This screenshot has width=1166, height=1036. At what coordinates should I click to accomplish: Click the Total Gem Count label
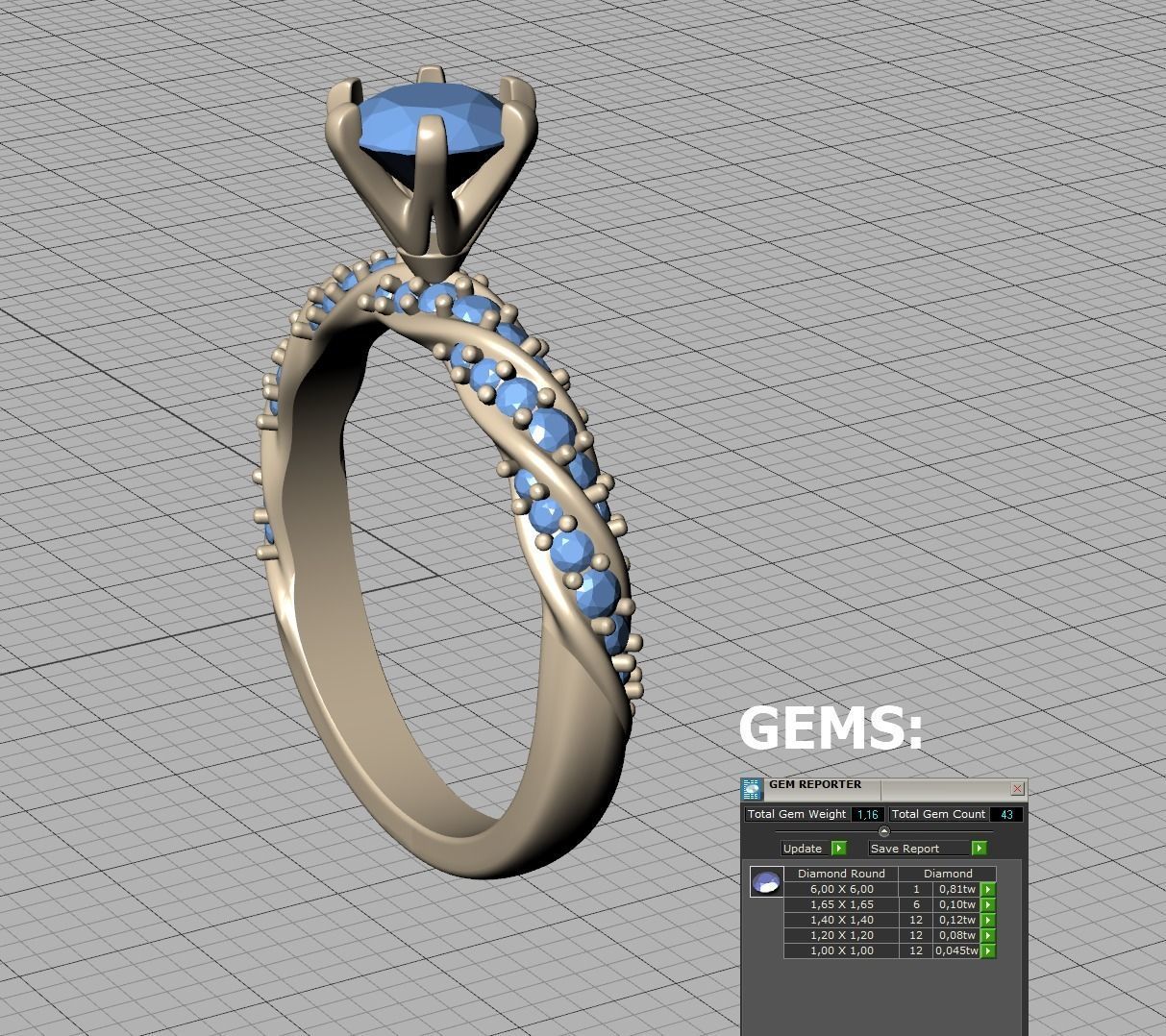click(938, 814)
